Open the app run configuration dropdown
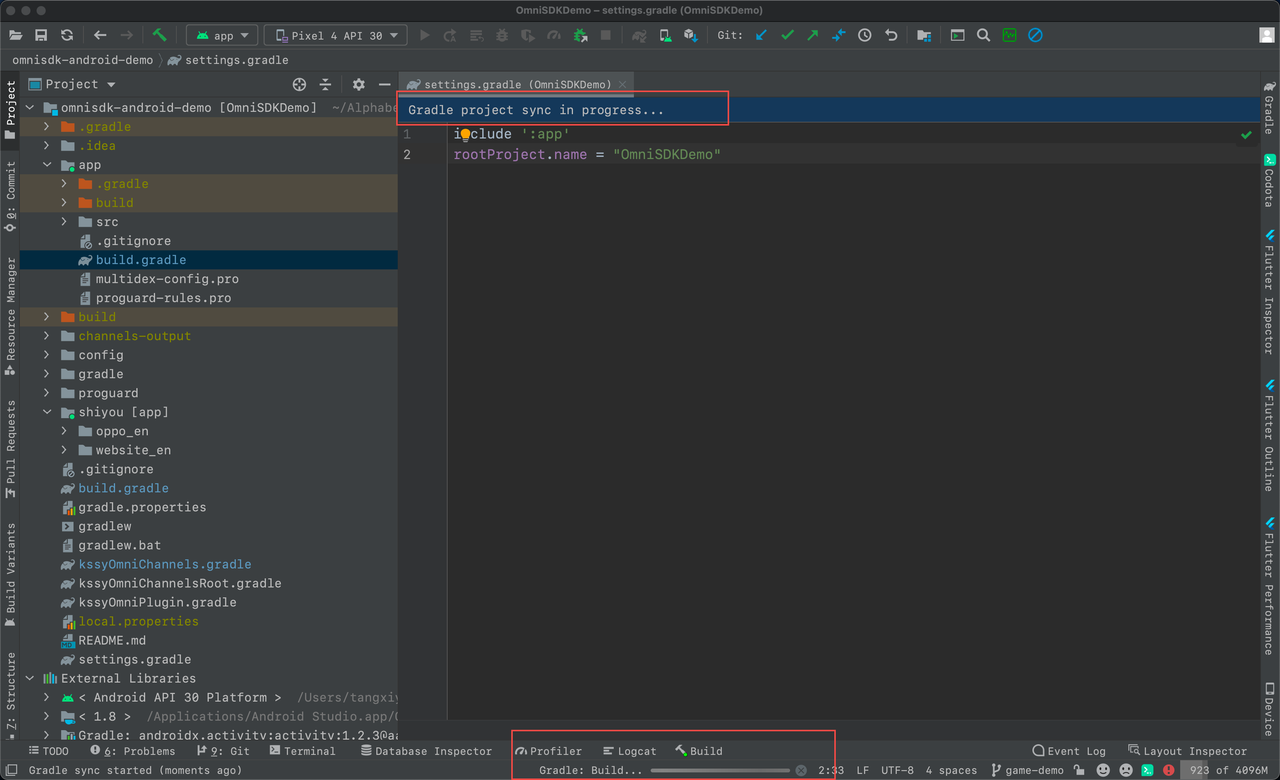 click(x=222, y=35)
